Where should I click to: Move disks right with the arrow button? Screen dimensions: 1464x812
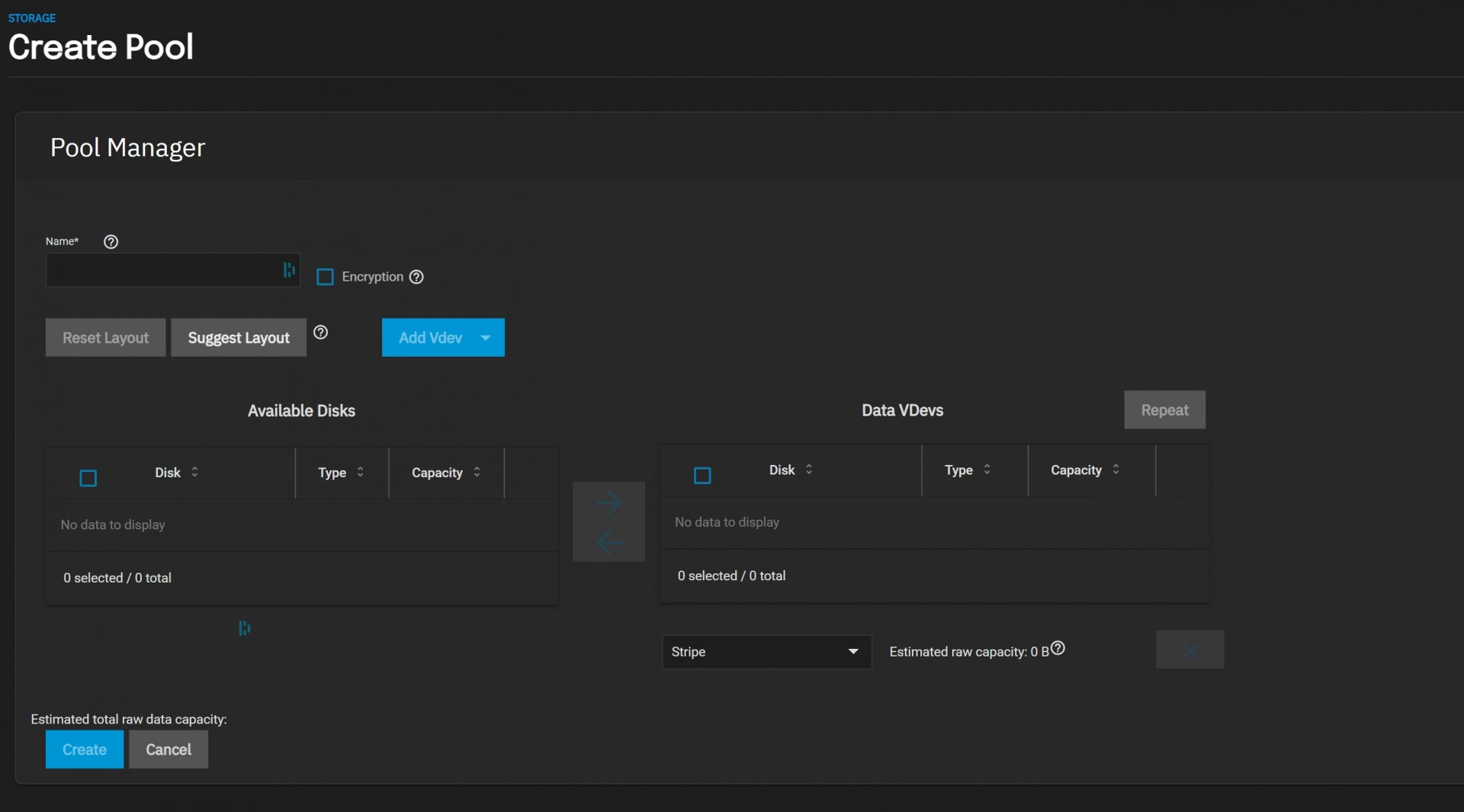[x=608, y=502]
